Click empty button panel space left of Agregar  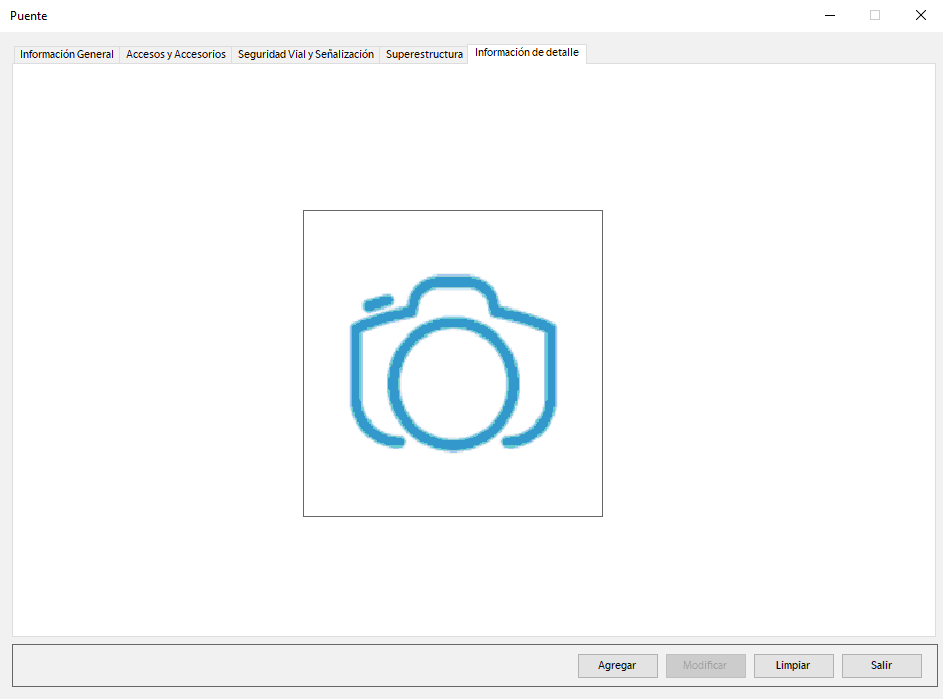(300, 665)
